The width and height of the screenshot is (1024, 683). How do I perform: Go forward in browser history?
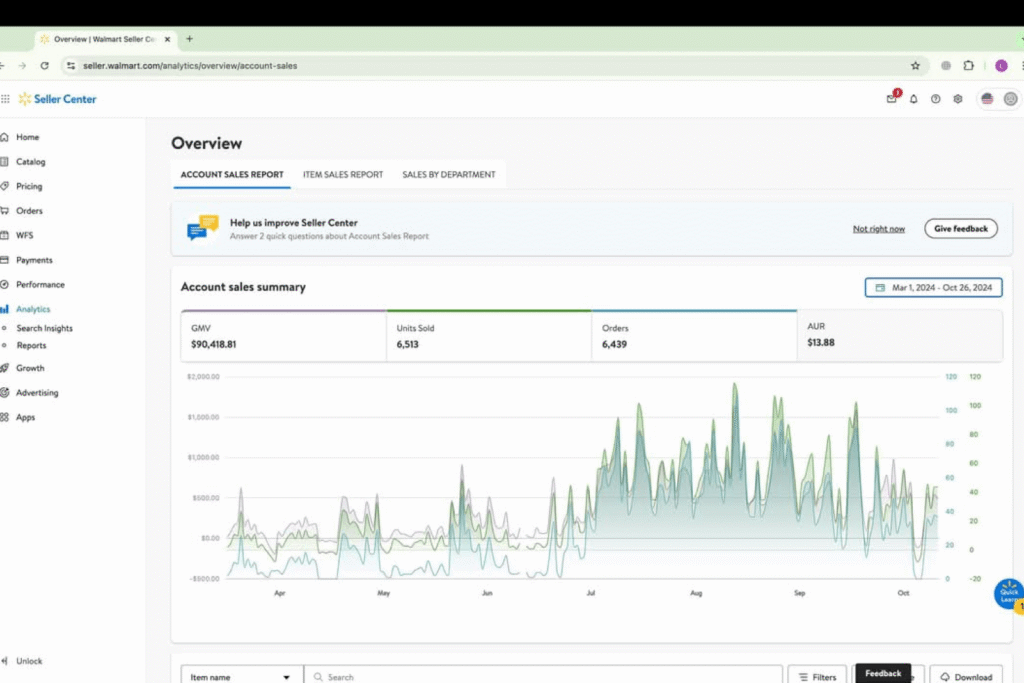coord(22,65)
